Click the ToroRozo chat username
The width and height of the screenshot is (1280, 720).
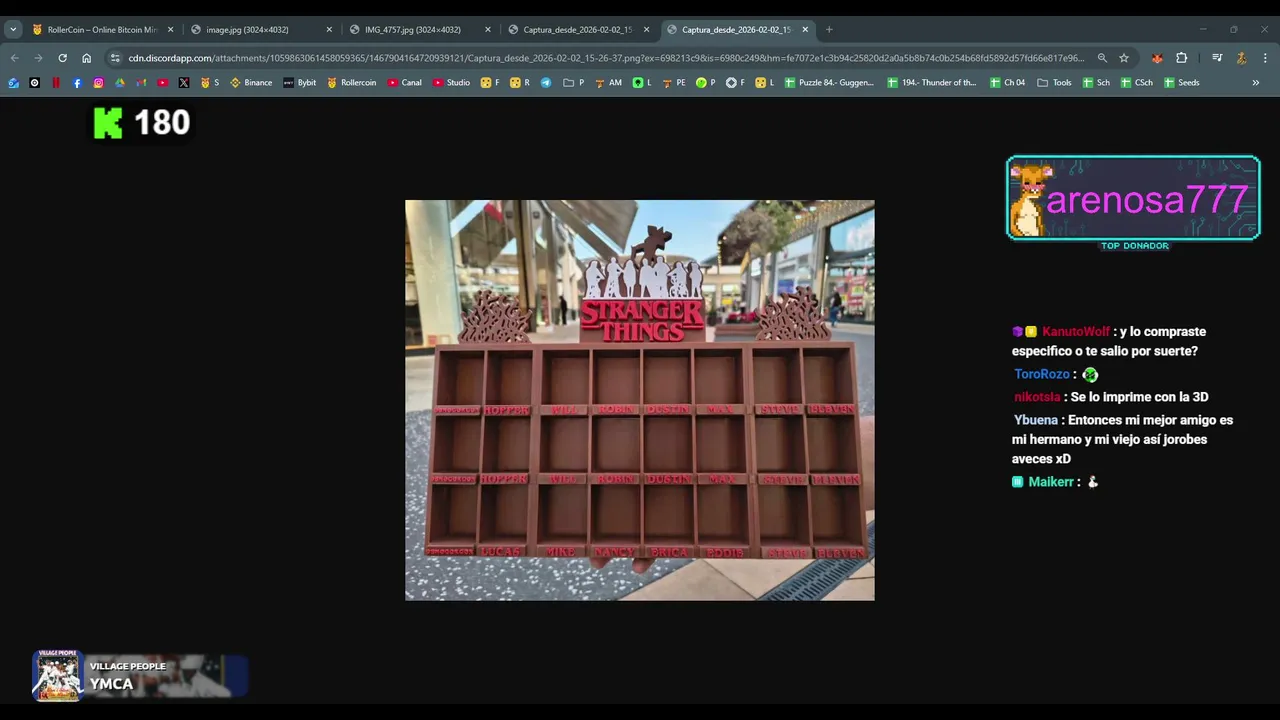click(x=1042, y=374)
